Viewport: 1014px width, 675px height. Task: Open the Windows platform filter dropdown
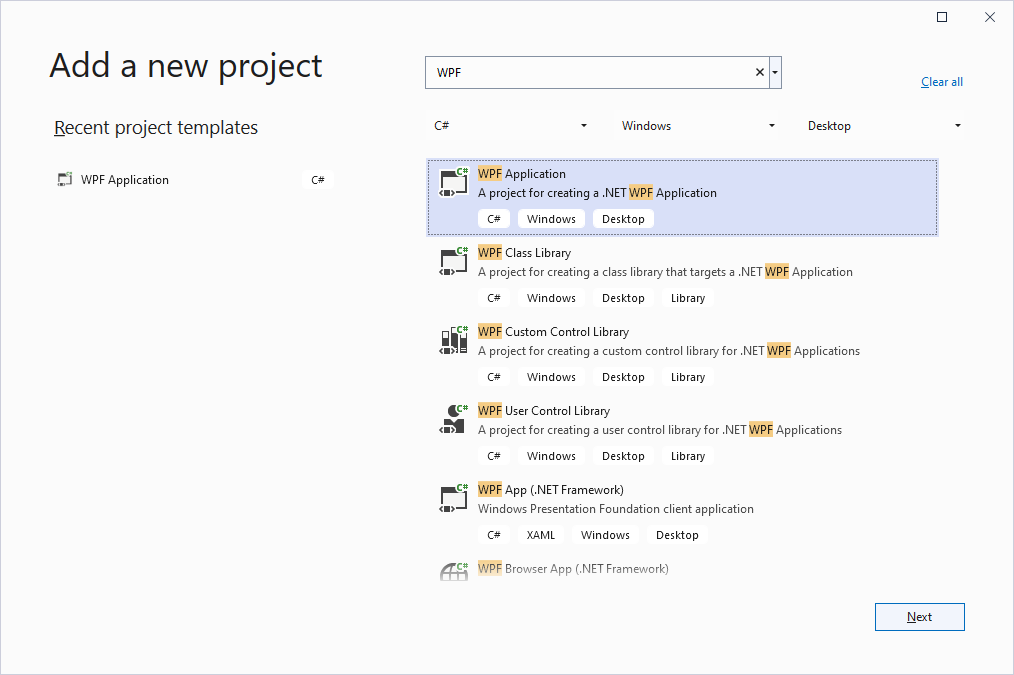coord(698,126)
